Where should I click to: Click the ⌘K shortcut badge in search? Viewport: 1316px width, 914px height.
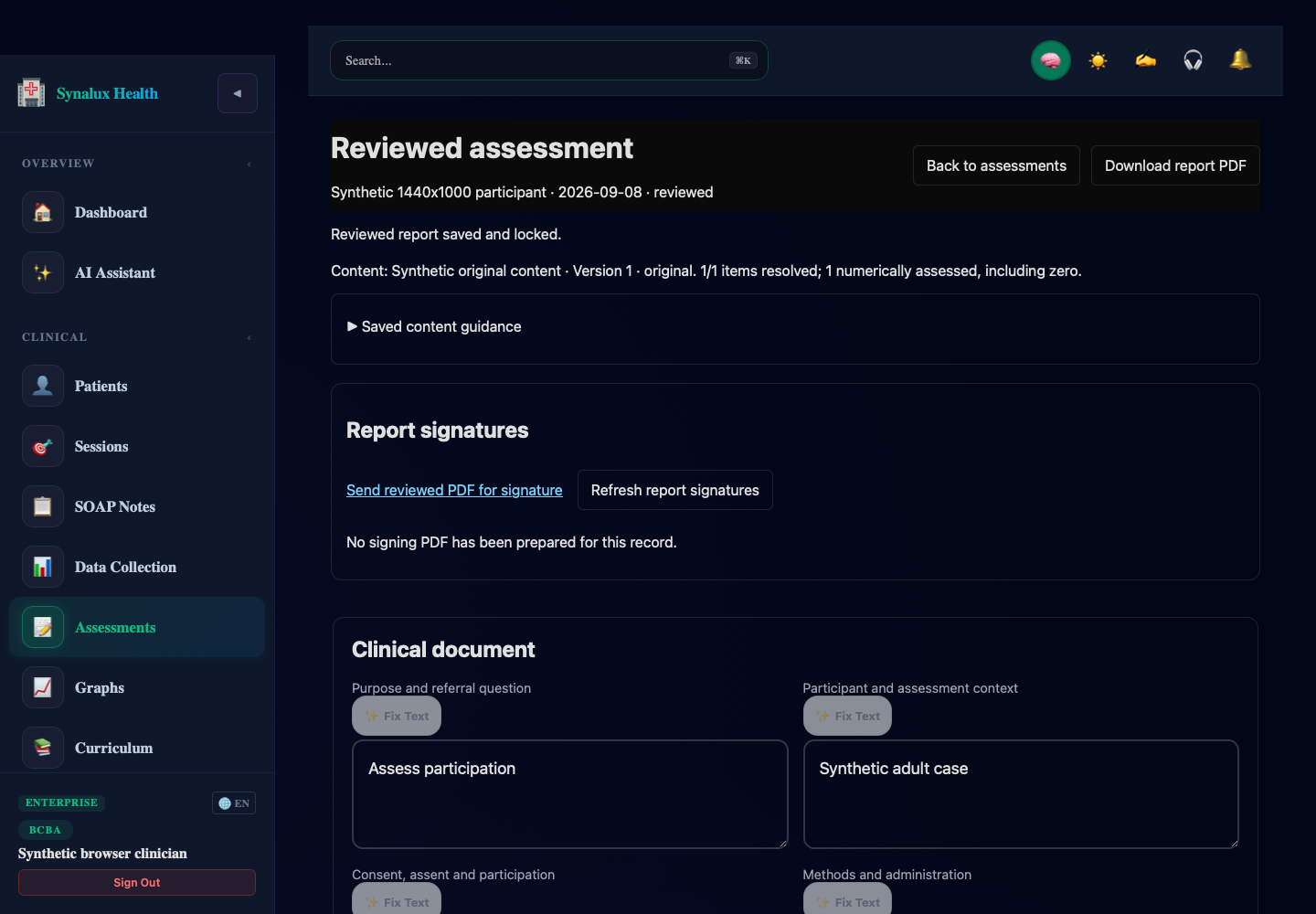(x=743, y=60)
